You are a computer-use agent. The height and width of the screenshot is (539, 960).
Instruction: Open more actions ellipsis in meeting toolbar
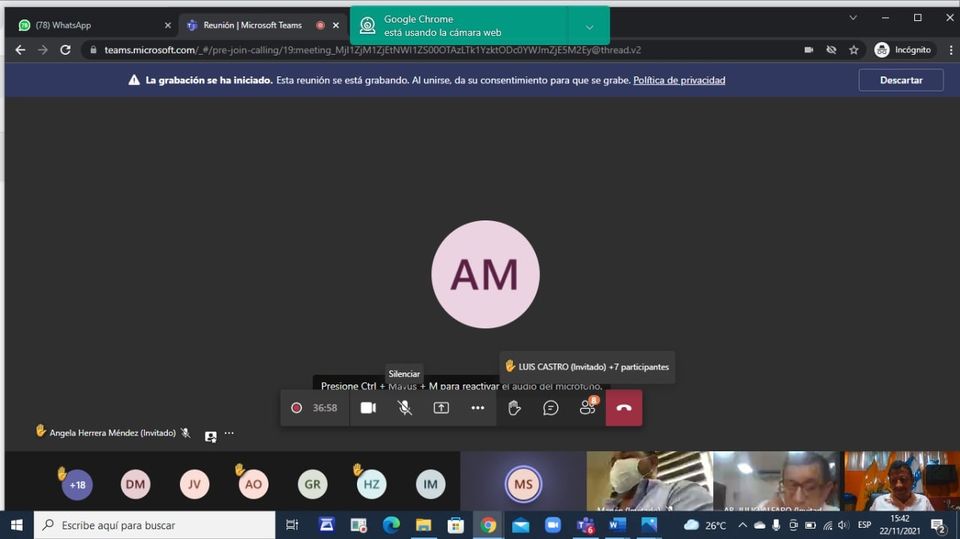(478, 408)
